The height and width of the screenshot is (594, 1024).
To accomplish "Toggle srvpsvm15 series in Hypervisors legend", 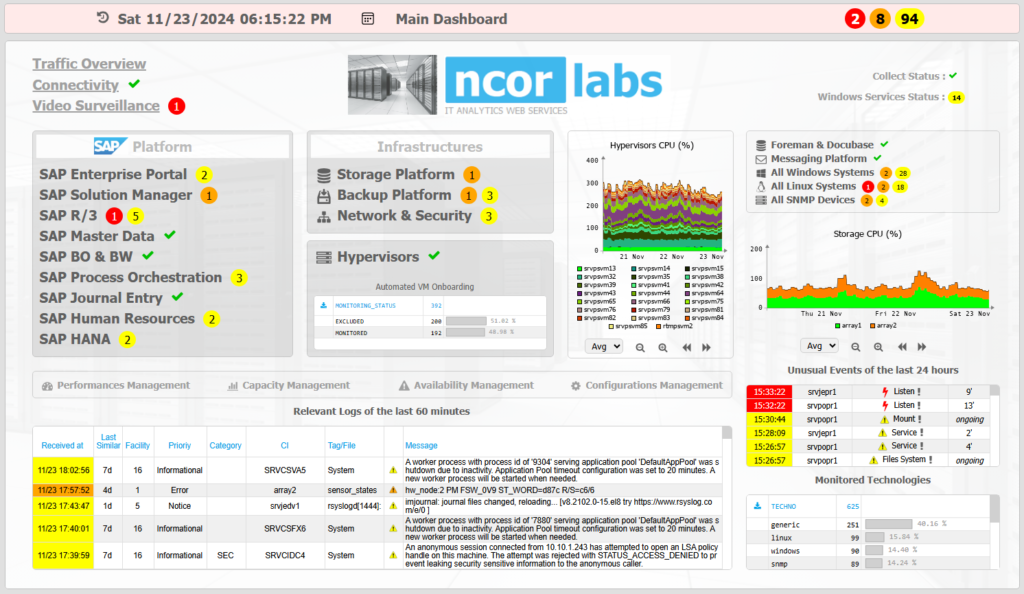I will coord(704,268).
